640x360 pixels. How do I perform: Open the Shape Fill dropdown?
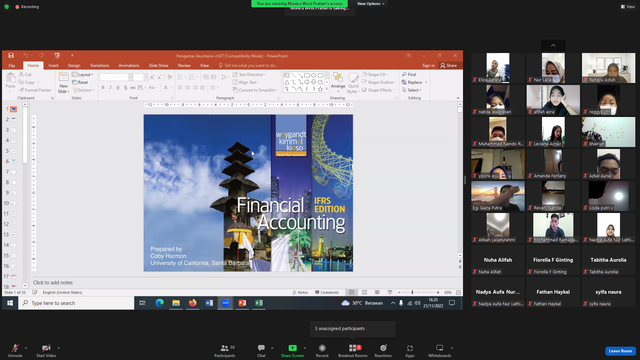click(375, 74)
